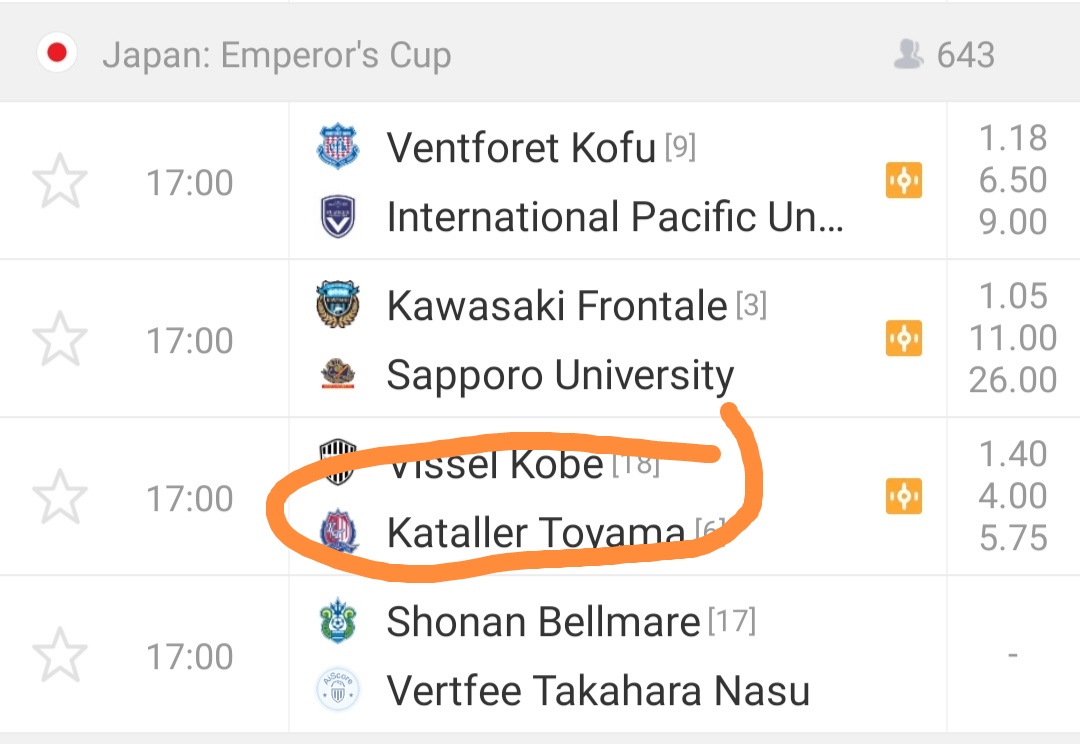Click the Sapporo University team logo

point(338,375)
